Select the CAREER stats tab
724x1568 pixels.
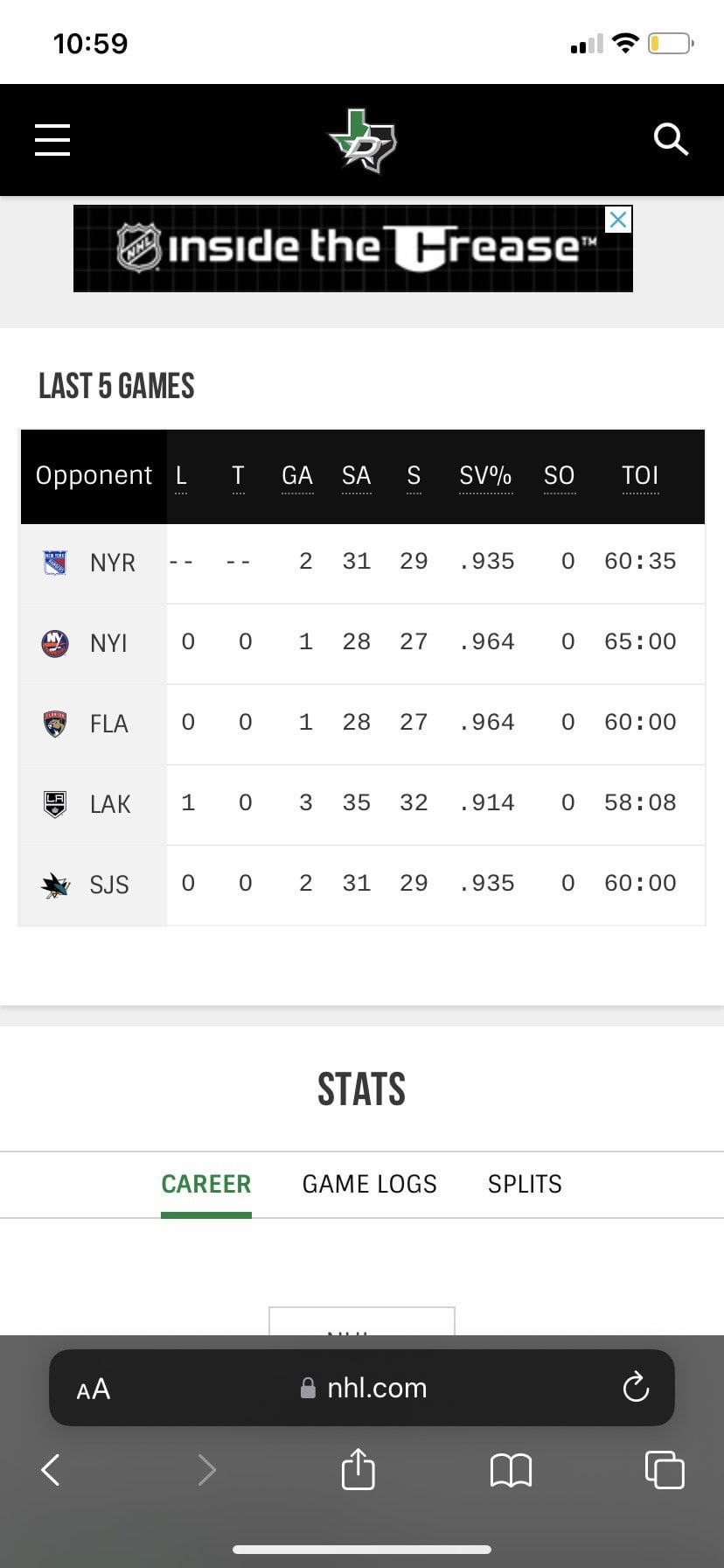205,1184
